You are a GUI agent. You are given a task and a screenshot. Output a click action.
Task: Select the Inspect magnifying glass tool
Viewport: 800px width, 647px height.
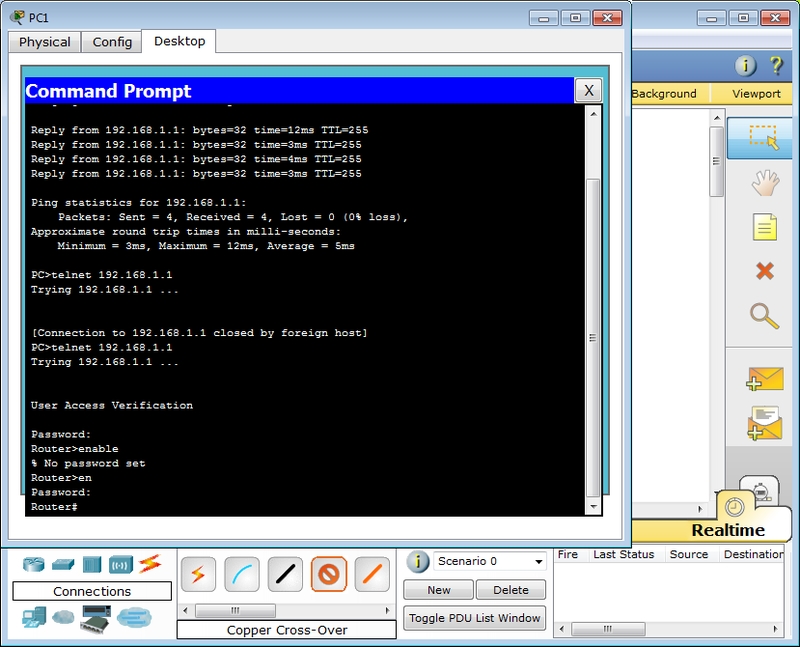click(x=764, y=316)
